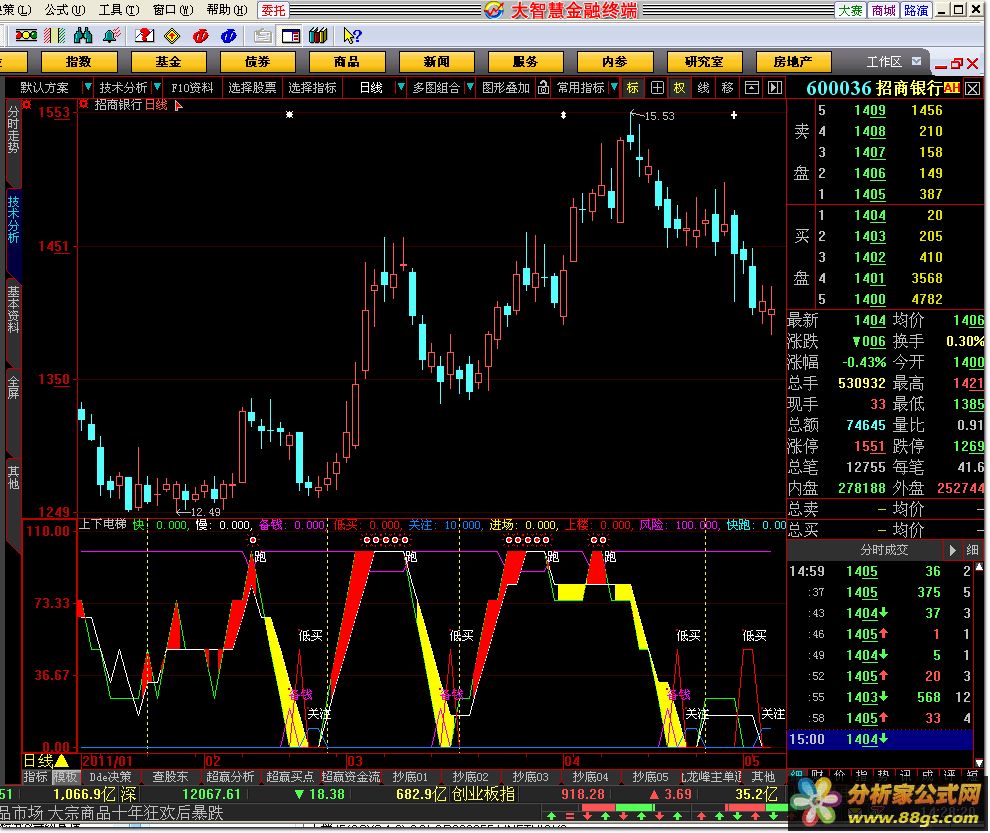The height and width of the screenshot is (833, 990).
Task: Click the yellow triangle beside 日线 label
Action: (x=62, y=760)
